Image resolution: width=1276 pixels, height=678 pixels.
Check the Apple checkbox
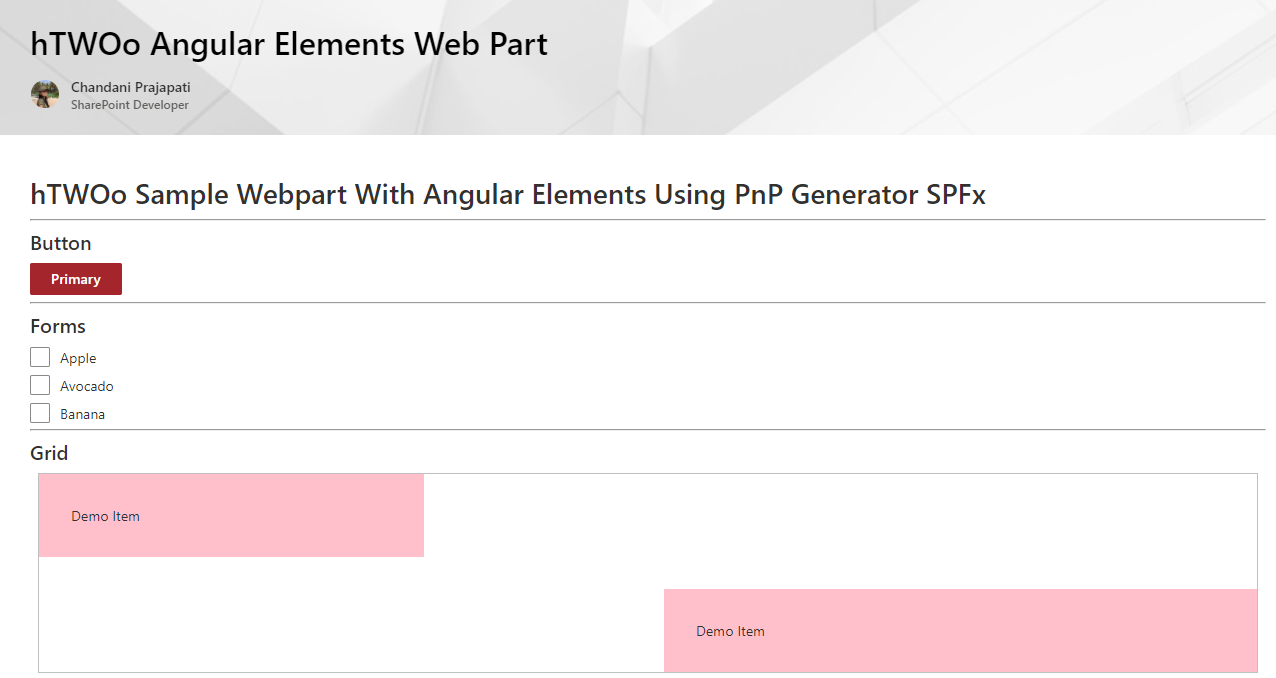point(40,357)
